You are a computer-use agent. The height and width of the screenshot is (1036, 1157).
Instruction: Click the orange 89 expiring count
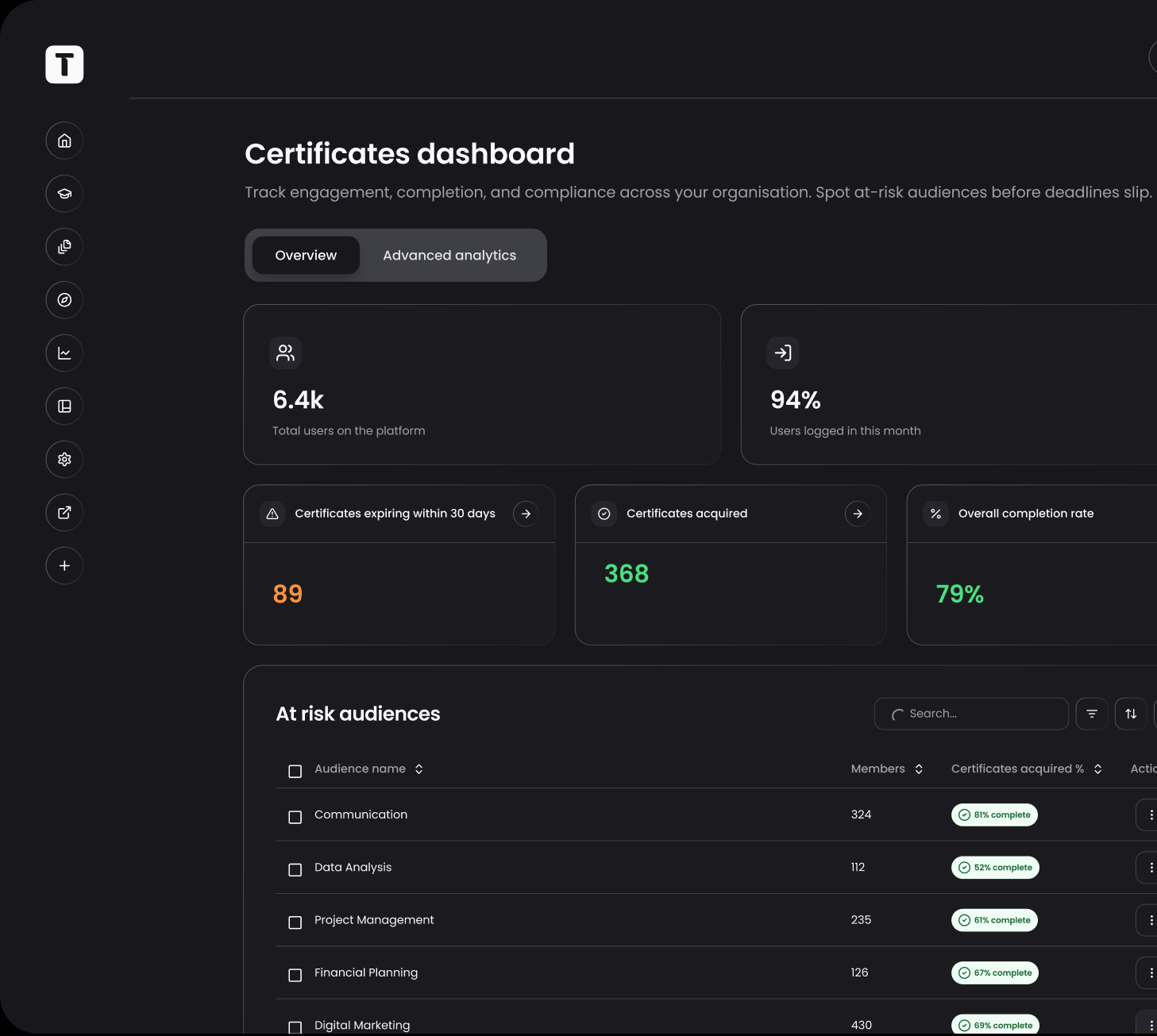pos(287,594)
